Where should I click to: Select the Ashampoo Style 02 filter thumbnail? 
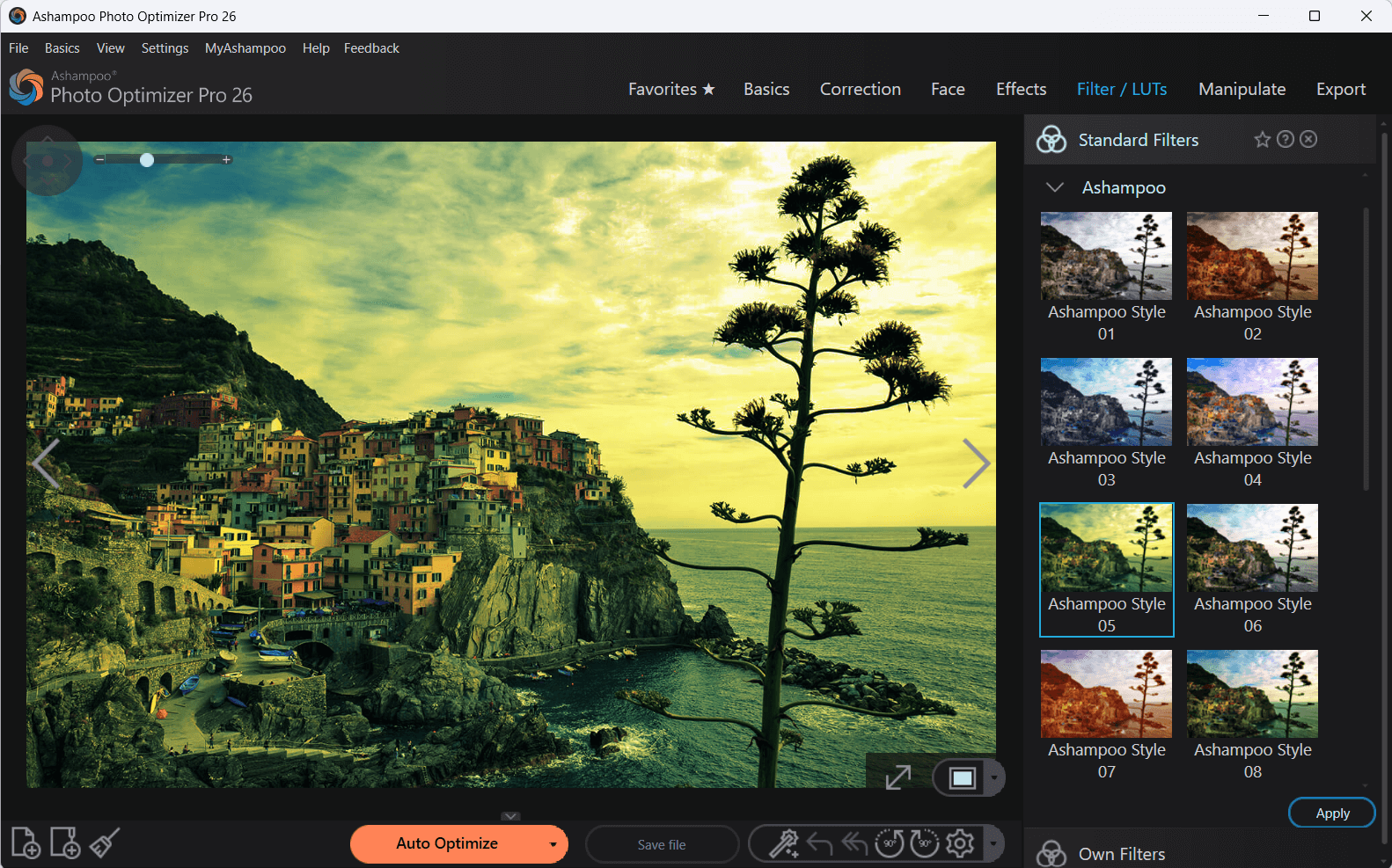[1252, 256]
